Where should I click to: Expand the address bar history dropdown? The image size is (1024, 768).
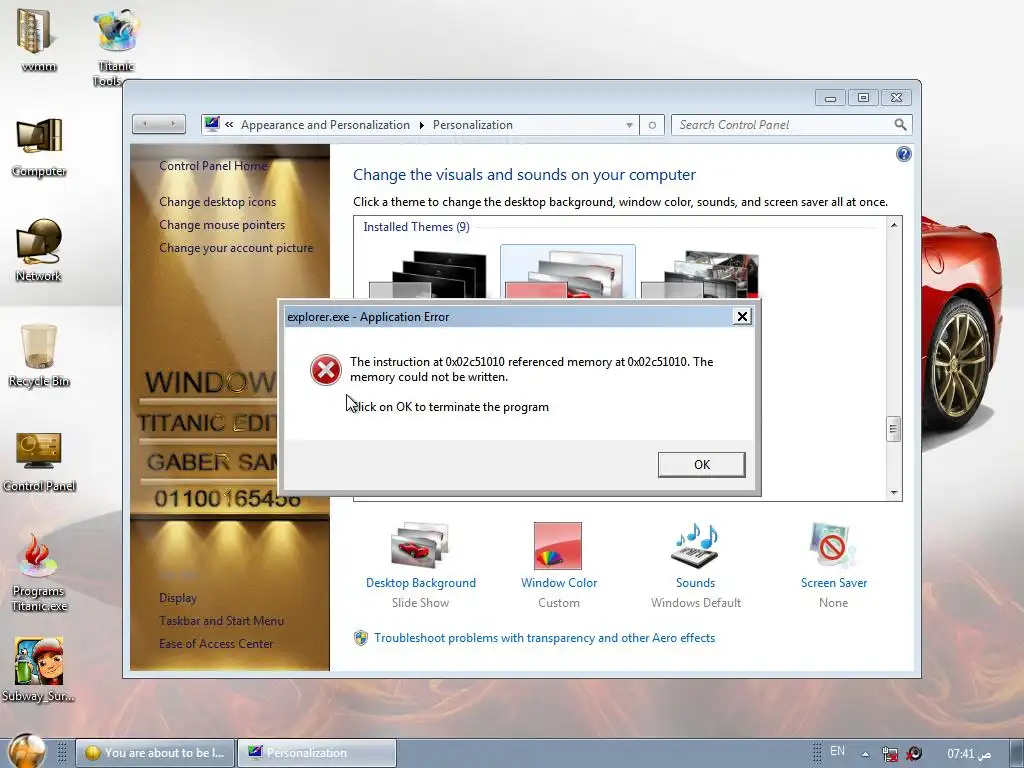click(629, 125)
